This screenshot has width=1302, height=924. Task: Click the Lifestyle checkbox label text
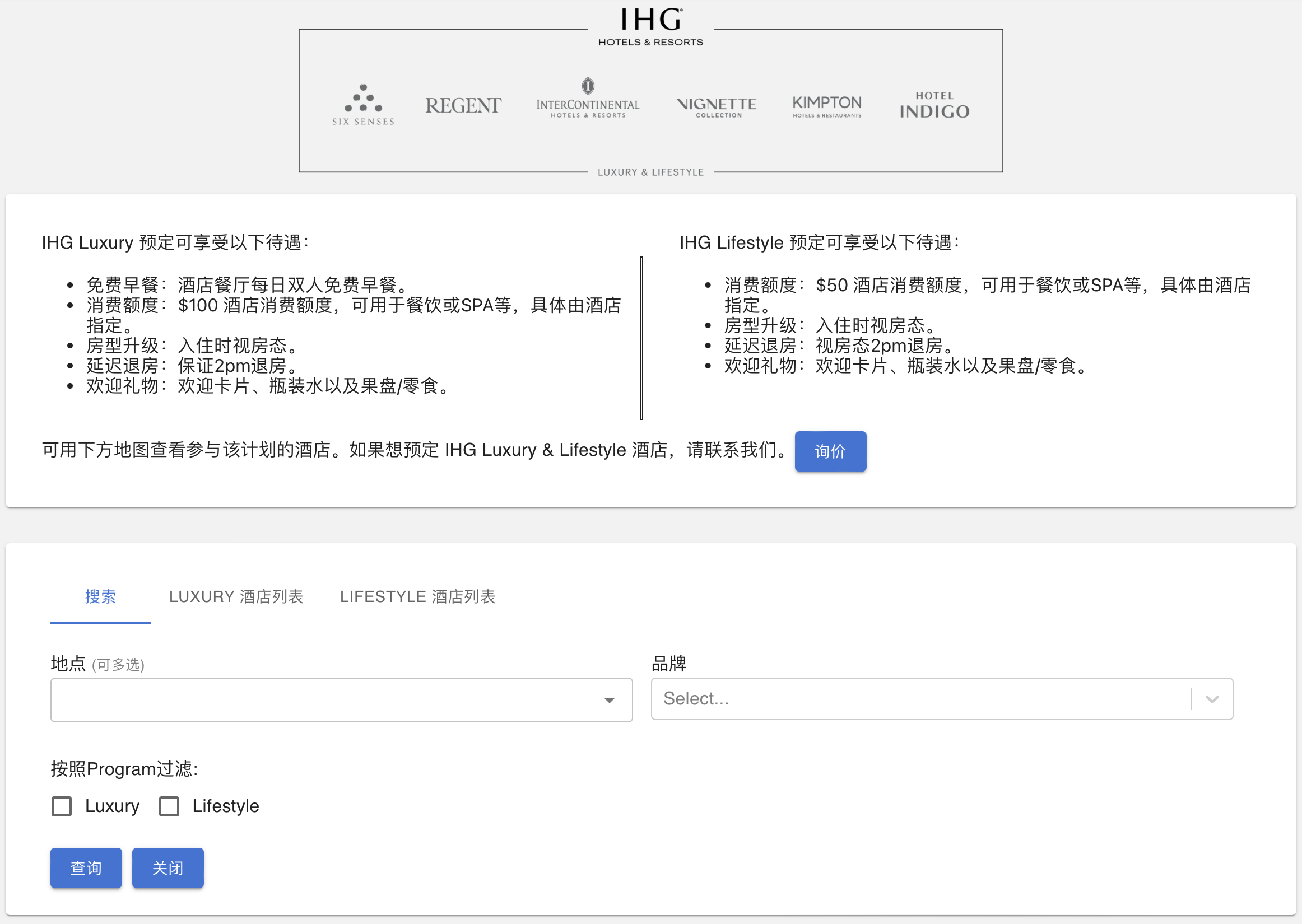click(225, 806)
